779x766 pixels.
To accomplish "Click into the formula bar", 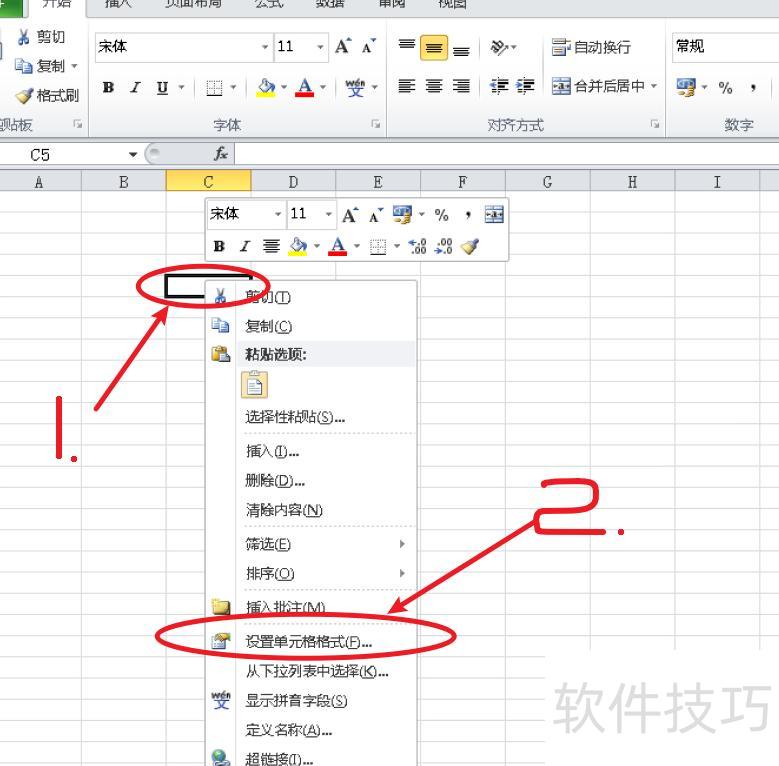I will (507, 154).
